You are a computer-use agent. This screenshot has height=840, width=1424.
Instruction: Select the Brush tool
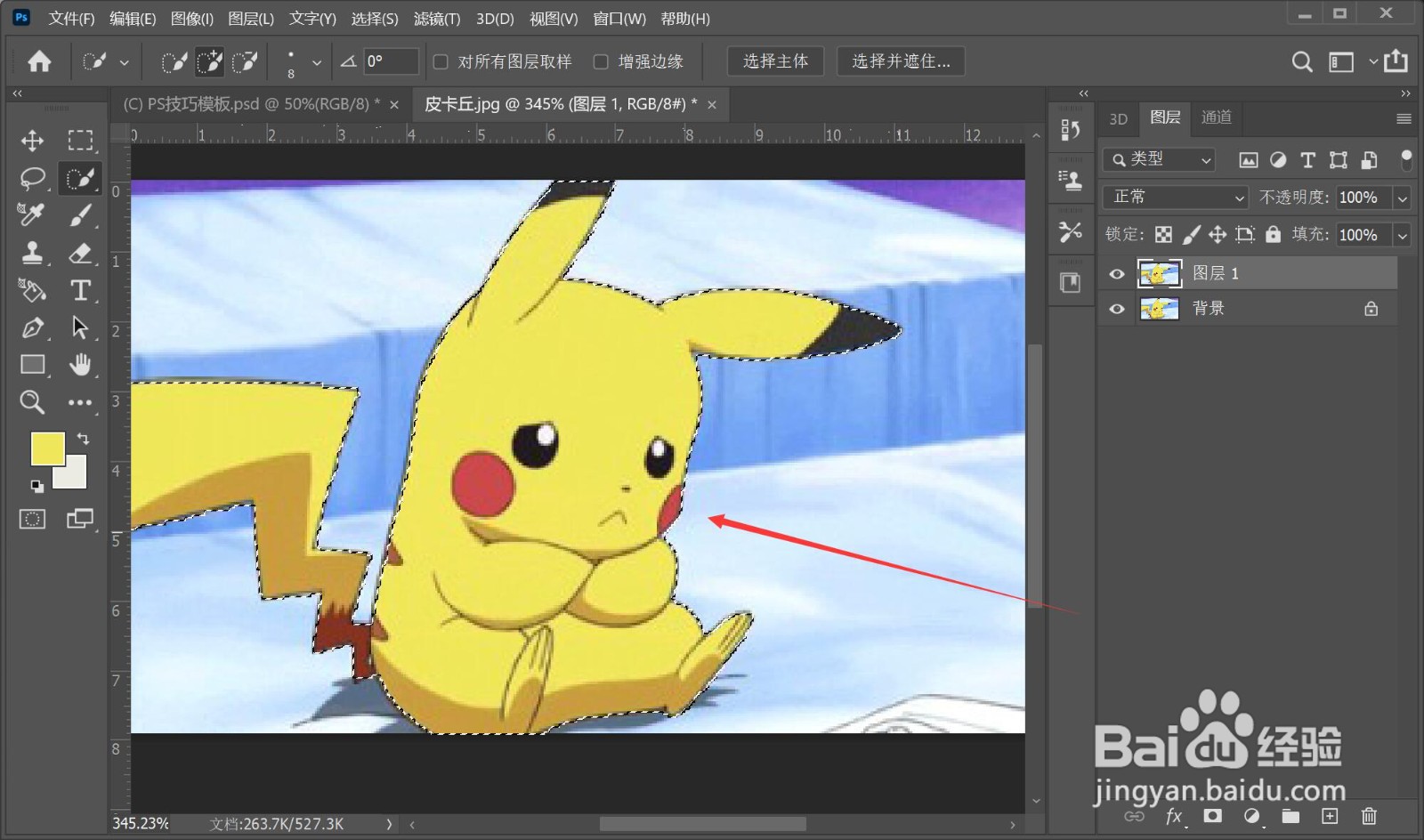[x=80, y=214]
